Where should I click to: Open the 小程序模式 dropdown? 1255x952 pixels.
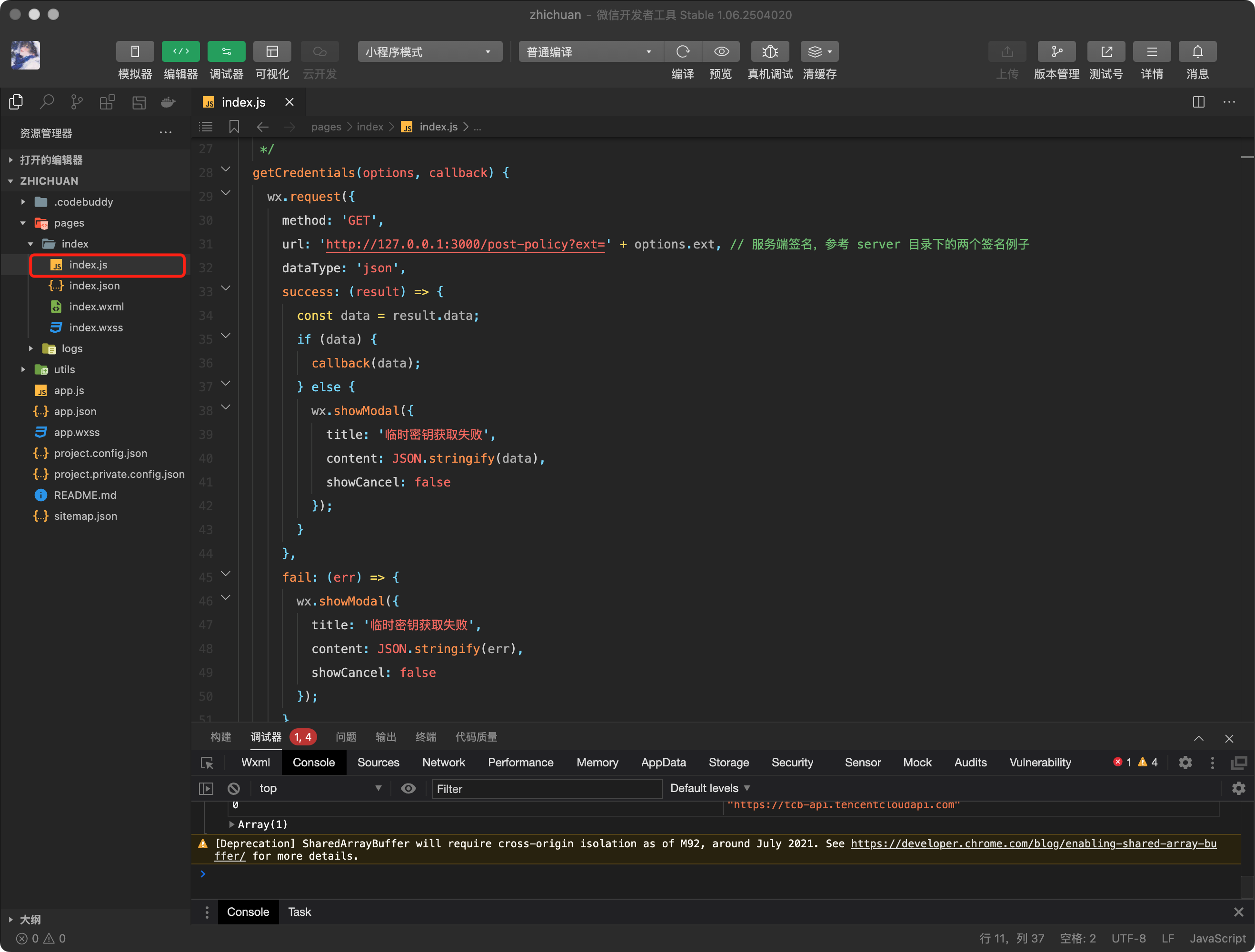tap(429, 51)
